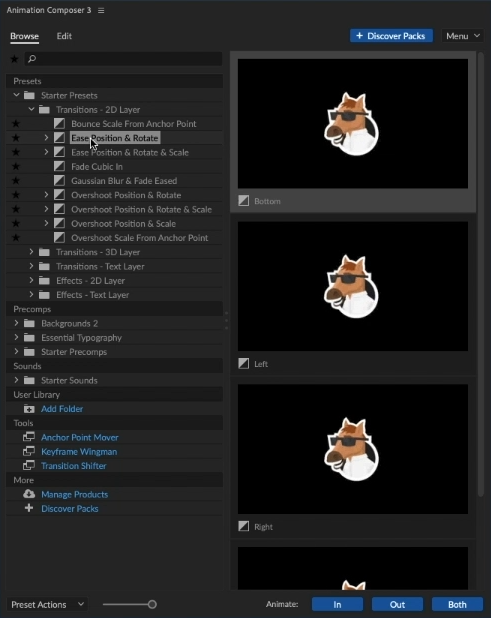Screen dimensions: 491x618
Task: Select the Bottom preview thumbnail
Action: point(353,124)
